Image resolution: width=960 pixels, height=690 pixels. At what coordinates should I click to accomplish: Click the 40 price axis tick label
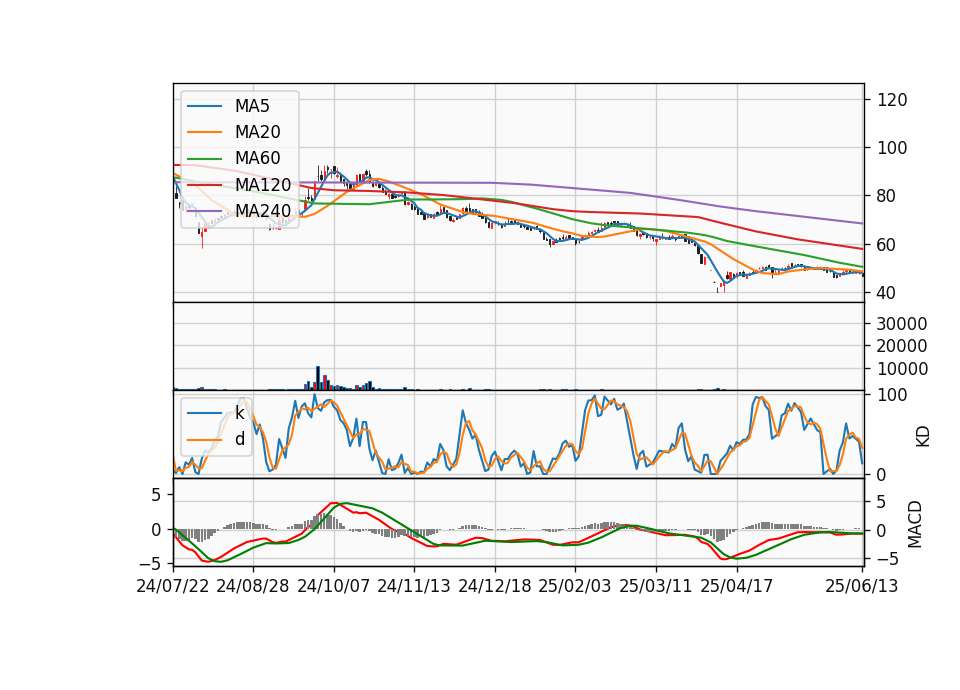click(887, 293)
